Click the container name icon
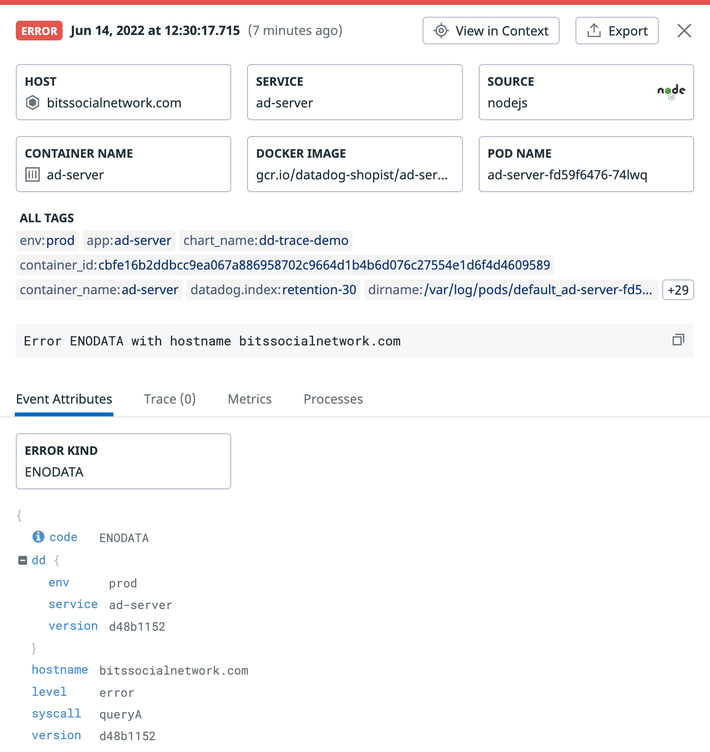 click(x=32, y=175)
